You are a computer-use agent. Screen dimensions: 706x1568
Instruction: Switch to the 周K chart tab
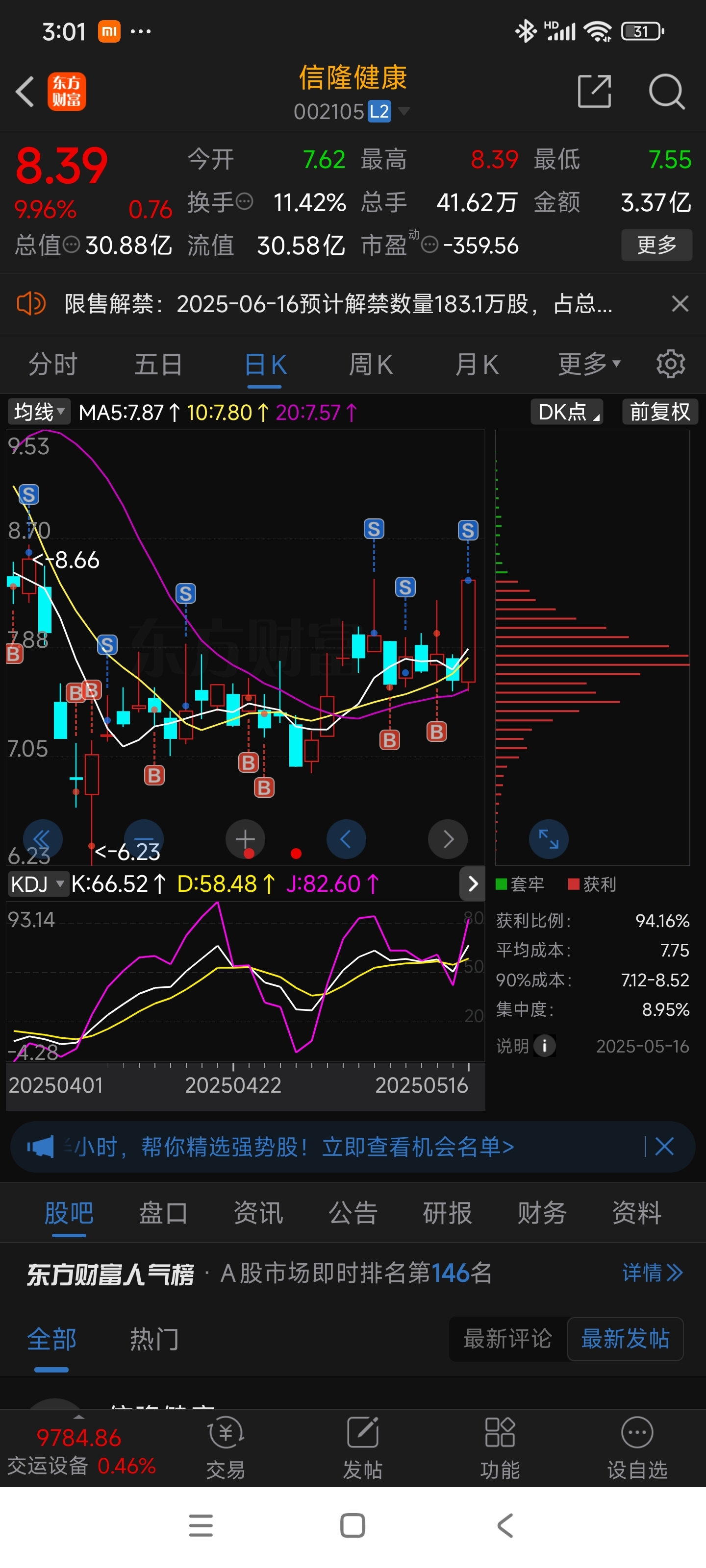[x=370, y=365]
